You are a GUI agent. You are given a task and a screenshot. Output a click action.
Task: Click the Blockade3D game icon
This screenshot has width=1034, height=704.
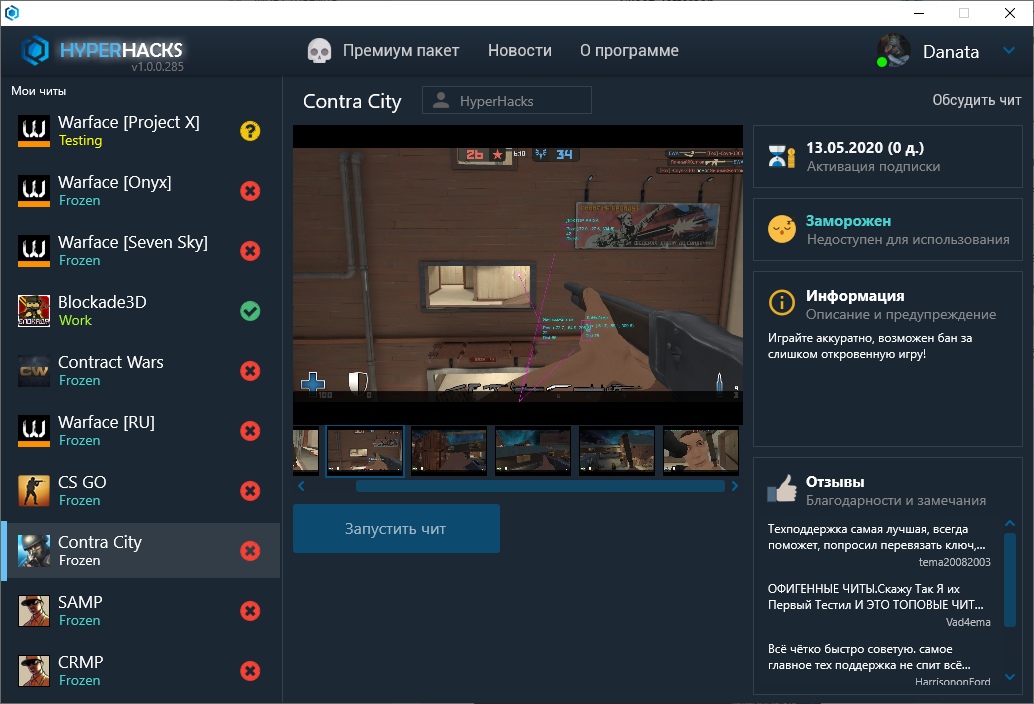pyautogui.click(x=34, y=310)
